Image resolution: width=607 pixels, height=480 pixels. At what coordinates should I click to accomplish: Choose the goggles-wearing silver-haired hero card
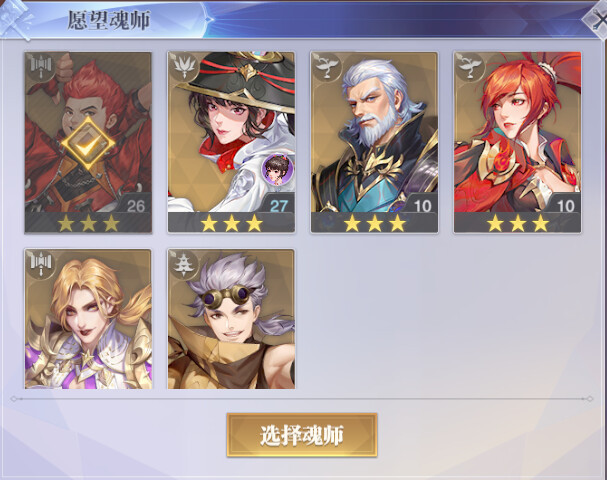point(231,319)
